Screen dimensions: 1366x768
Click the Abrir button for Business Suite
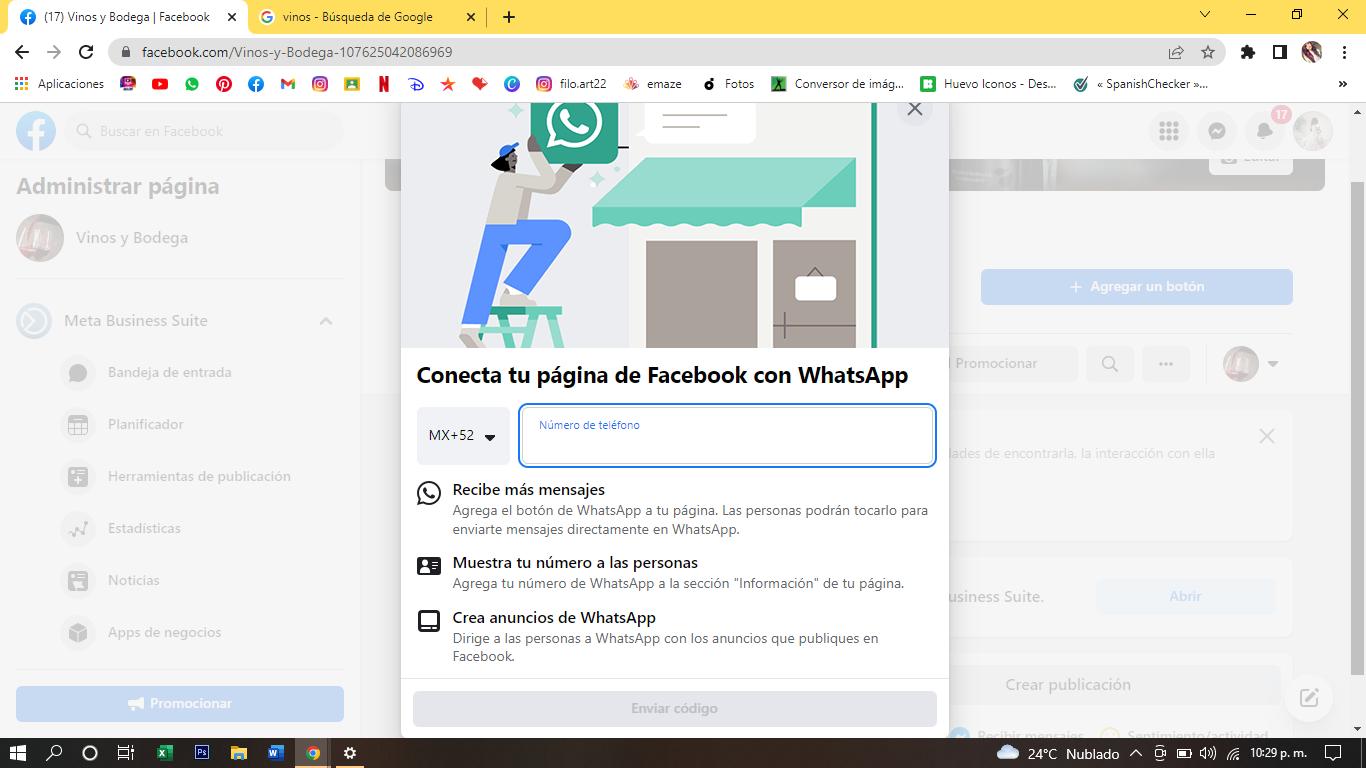1186,596
